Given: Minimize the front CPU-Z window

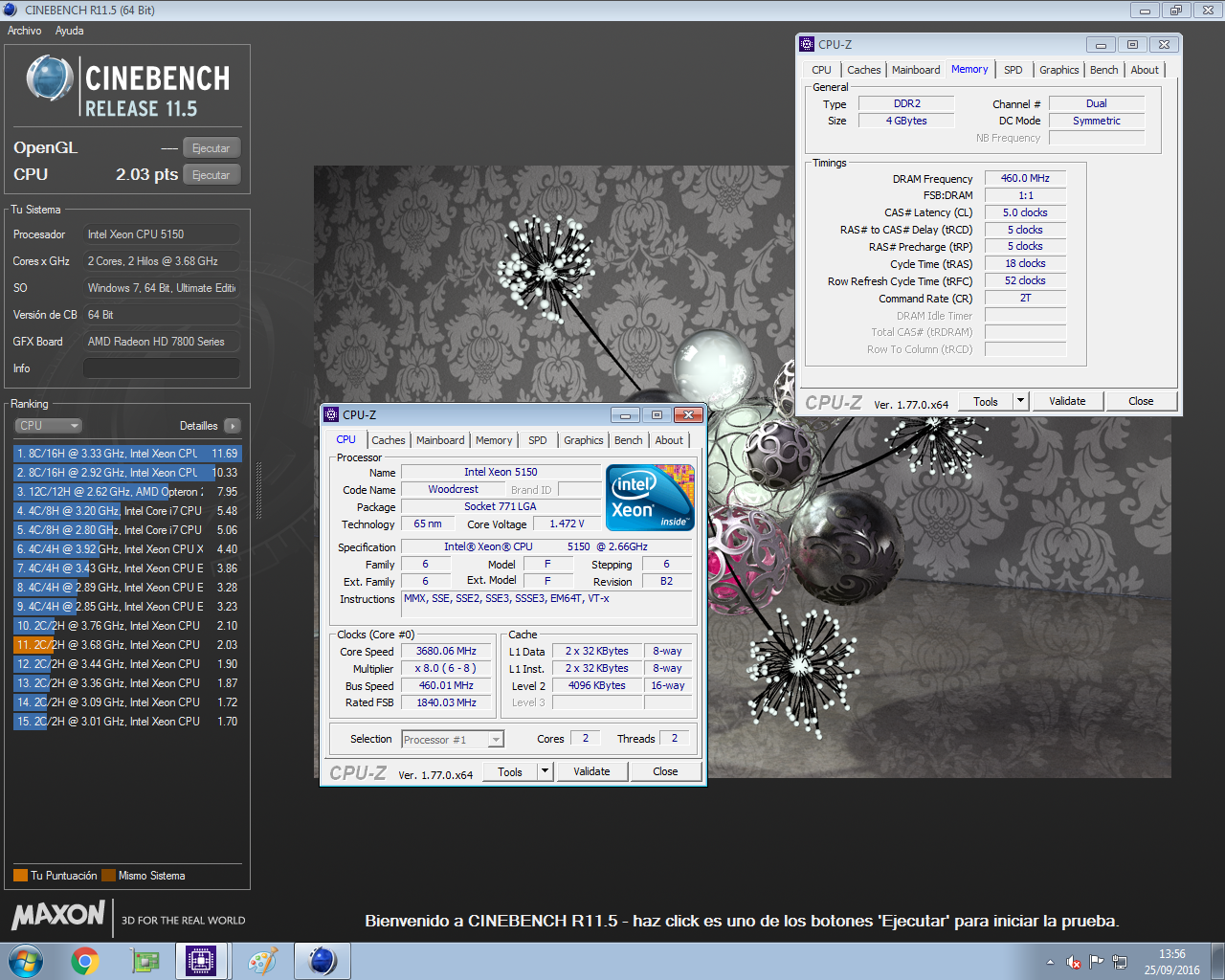Looking at the screenshot, I should pos(625,414).
